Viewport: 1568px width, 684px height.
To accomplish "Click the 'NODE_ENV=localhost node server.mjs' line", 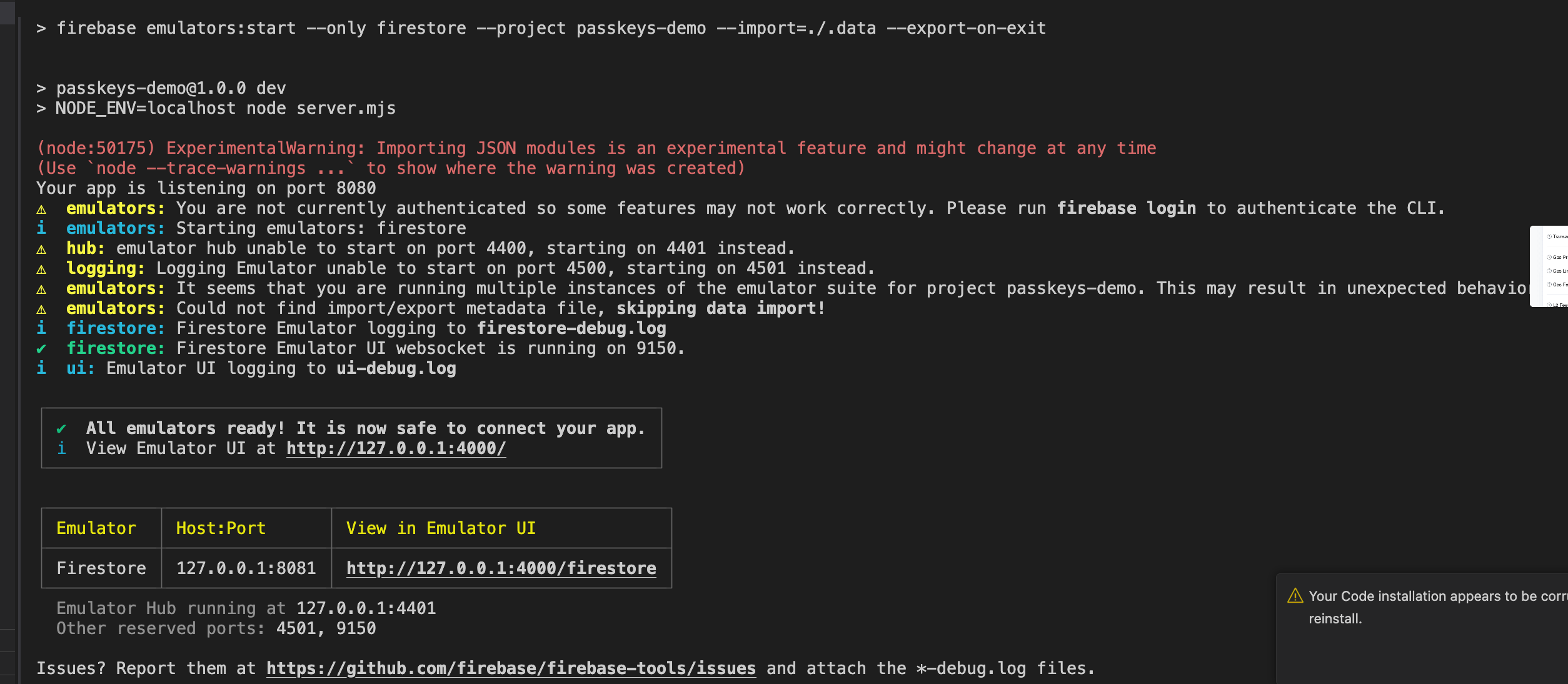I will 216,108.
